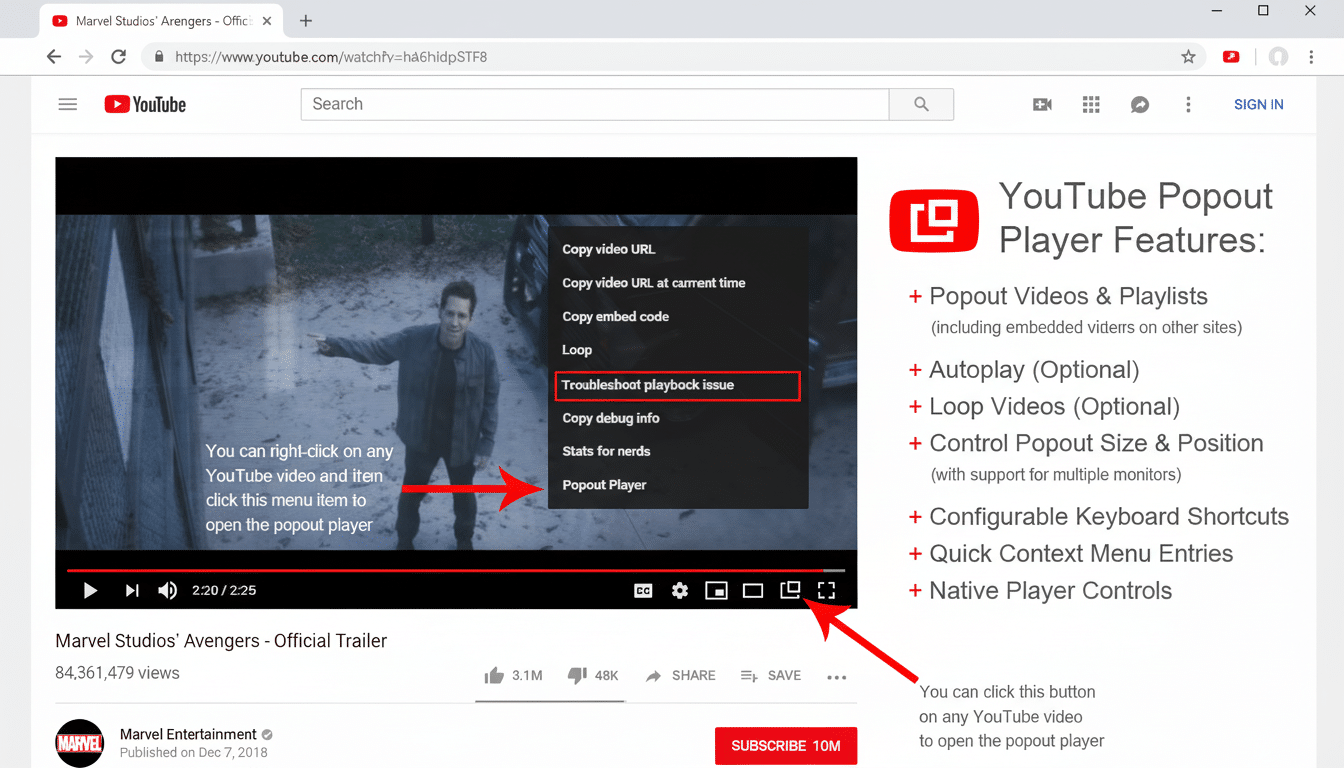Choose Stats for nerds in the context menu
1344x768 pixels.
click(x=606, y=451)
